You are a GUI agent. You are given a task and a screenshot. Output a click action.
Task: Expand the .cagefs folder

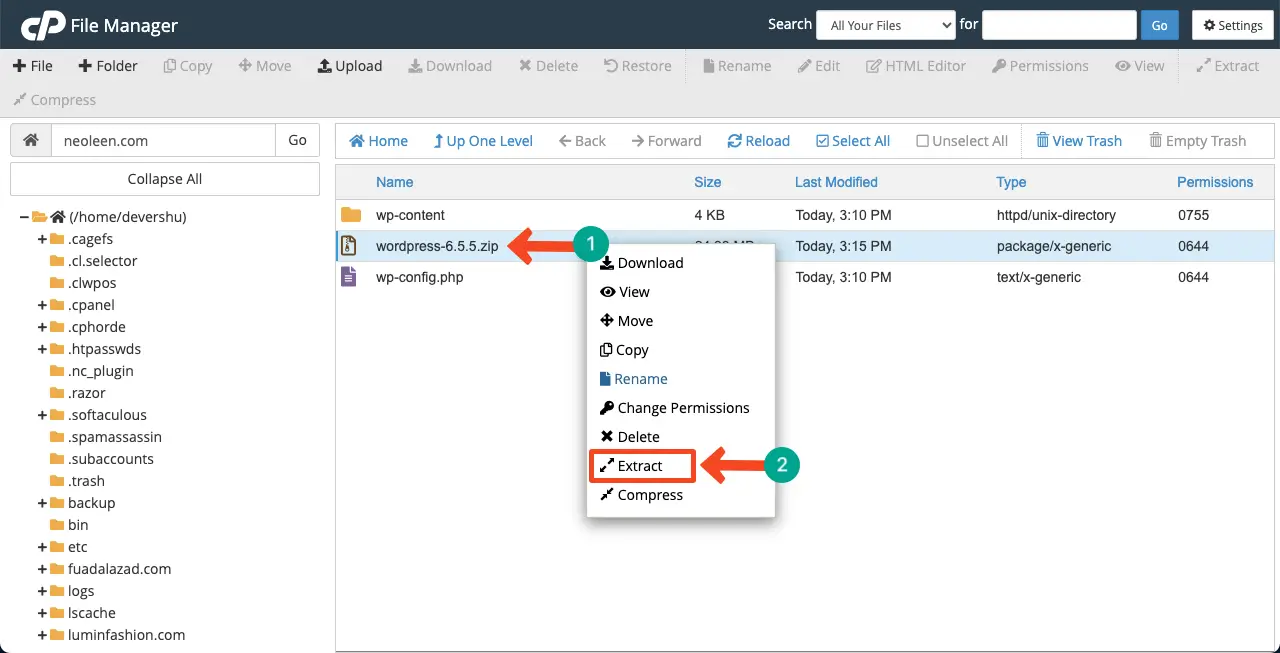(x=42, y=239)
